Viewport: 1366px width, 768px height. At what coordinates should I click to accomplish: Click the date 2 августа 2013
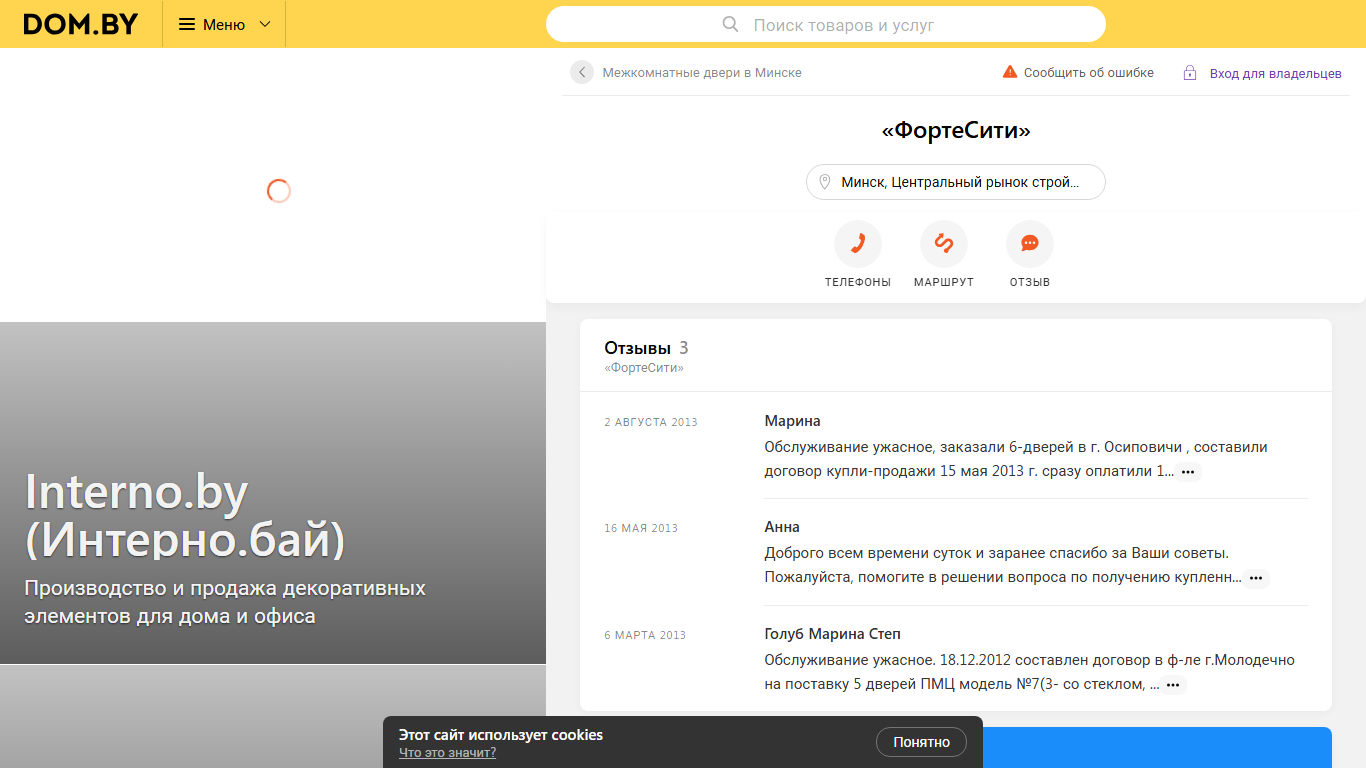pos(651,422)
